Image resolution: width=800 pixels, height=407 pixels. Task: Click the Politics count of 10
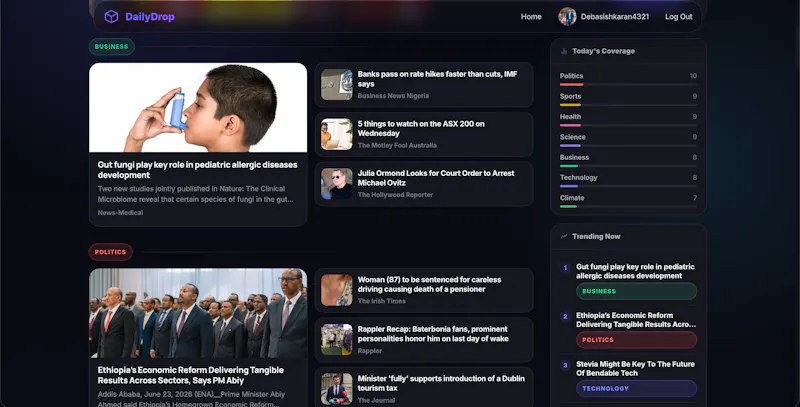(x=693, y=76)
